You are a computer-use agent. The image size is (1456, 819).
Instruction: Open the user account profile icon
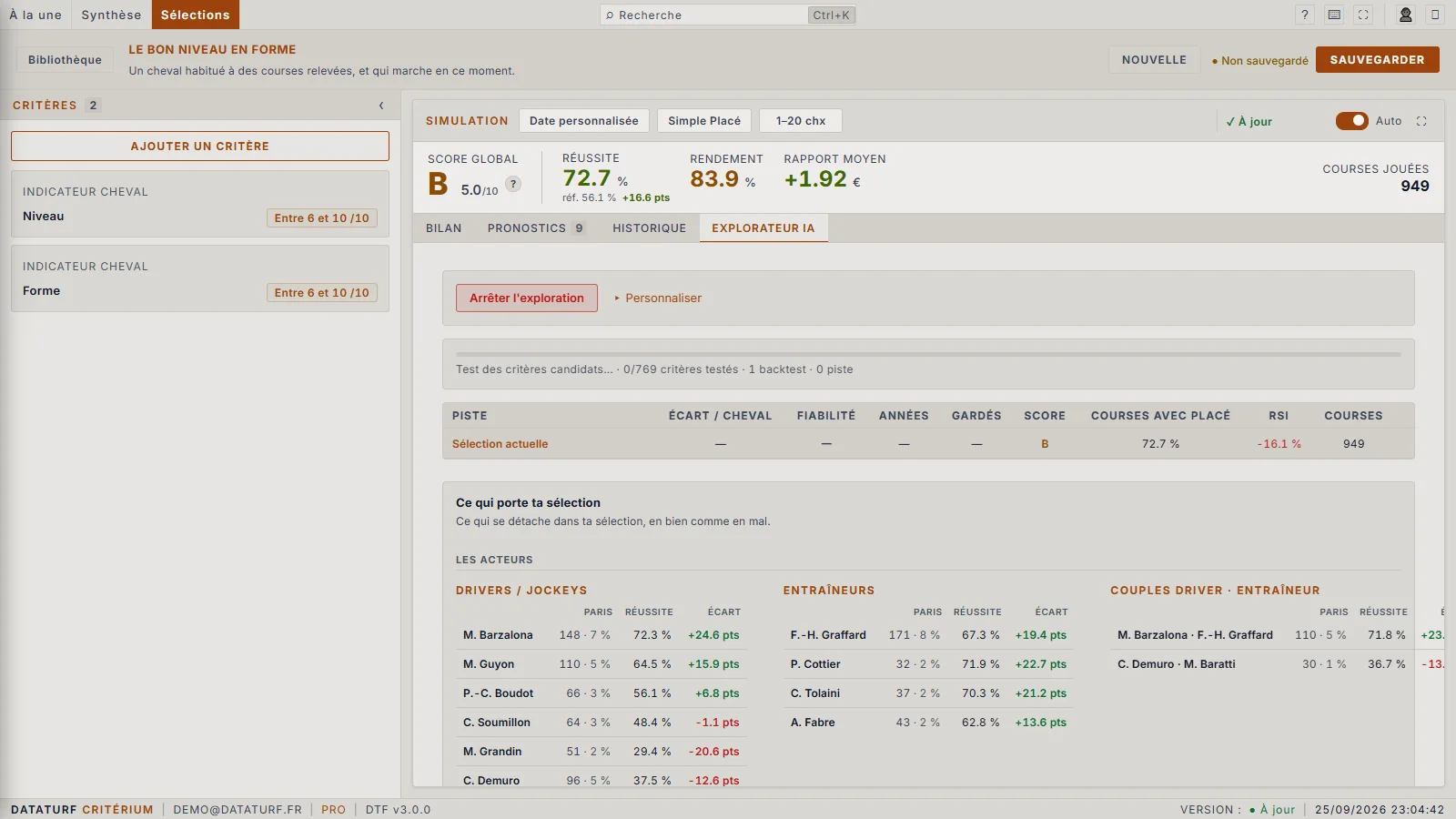(1406, 15)
